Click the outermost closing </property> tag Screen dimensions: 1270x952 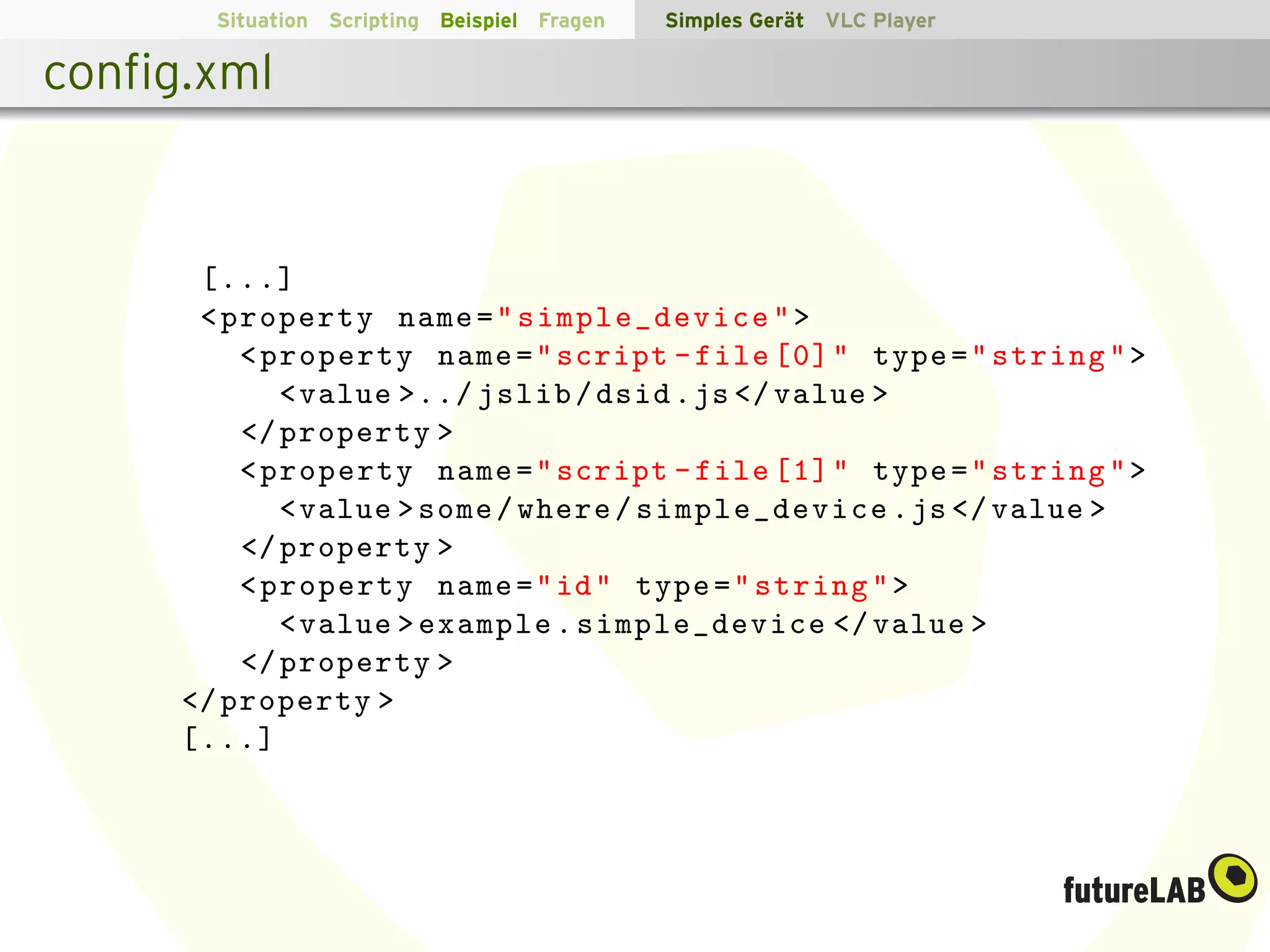pyautogui.click(x=288, y=702)
